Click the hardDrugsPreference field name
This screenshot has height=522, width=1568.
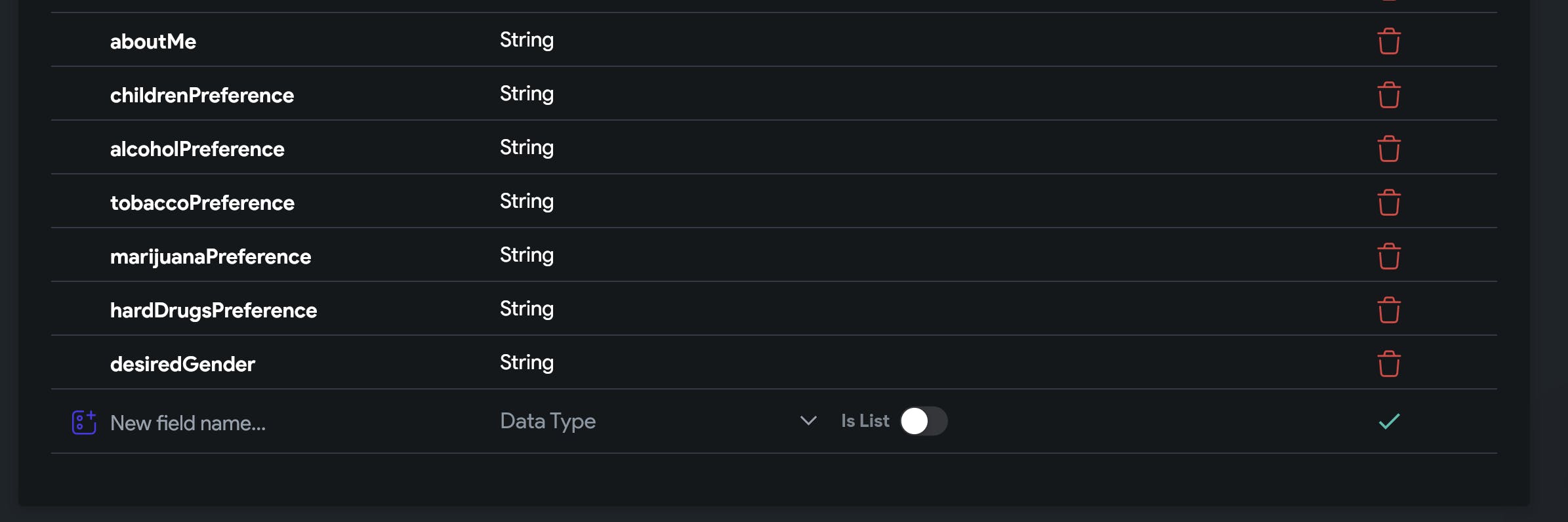click(213, 310)
